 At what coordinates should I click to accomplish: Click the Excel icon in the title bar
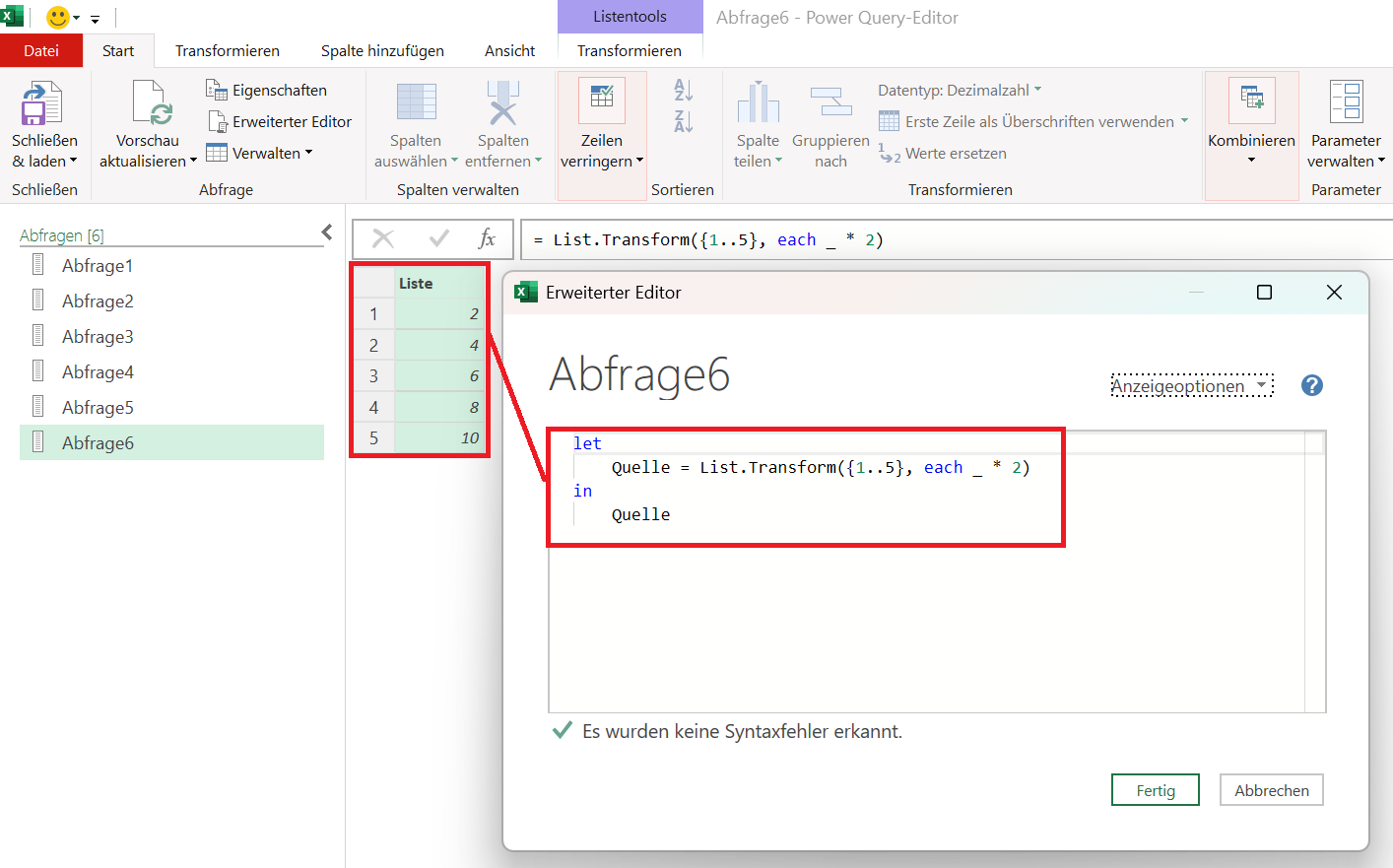tap(11, 16)
